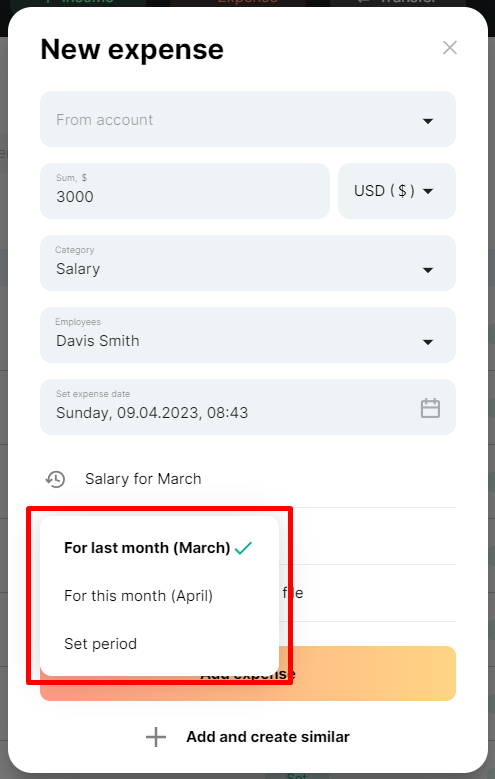Screen dimensions: 495x779
Task: Focus the Sum field containing 3000
Action: coord(185,191)
